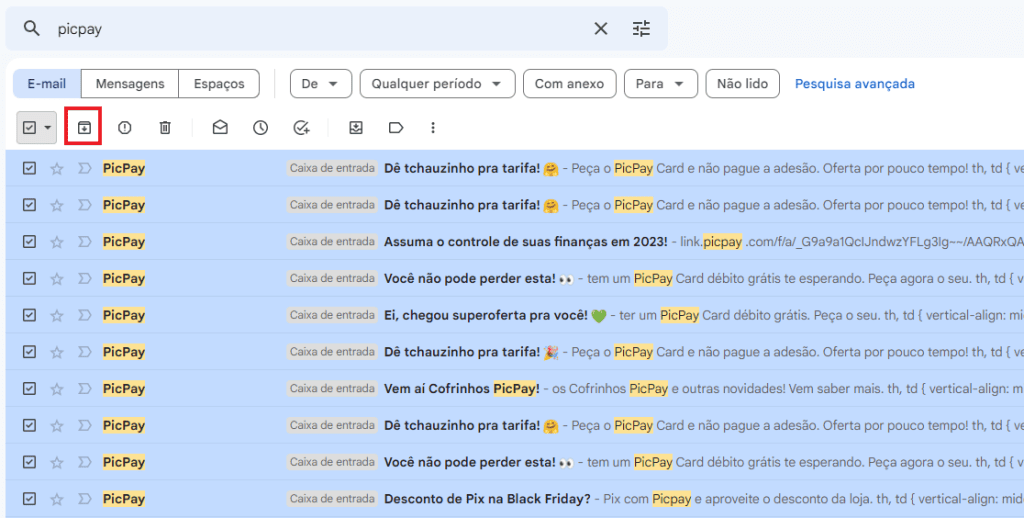Switch to the Espaços tab

(219, 84)
